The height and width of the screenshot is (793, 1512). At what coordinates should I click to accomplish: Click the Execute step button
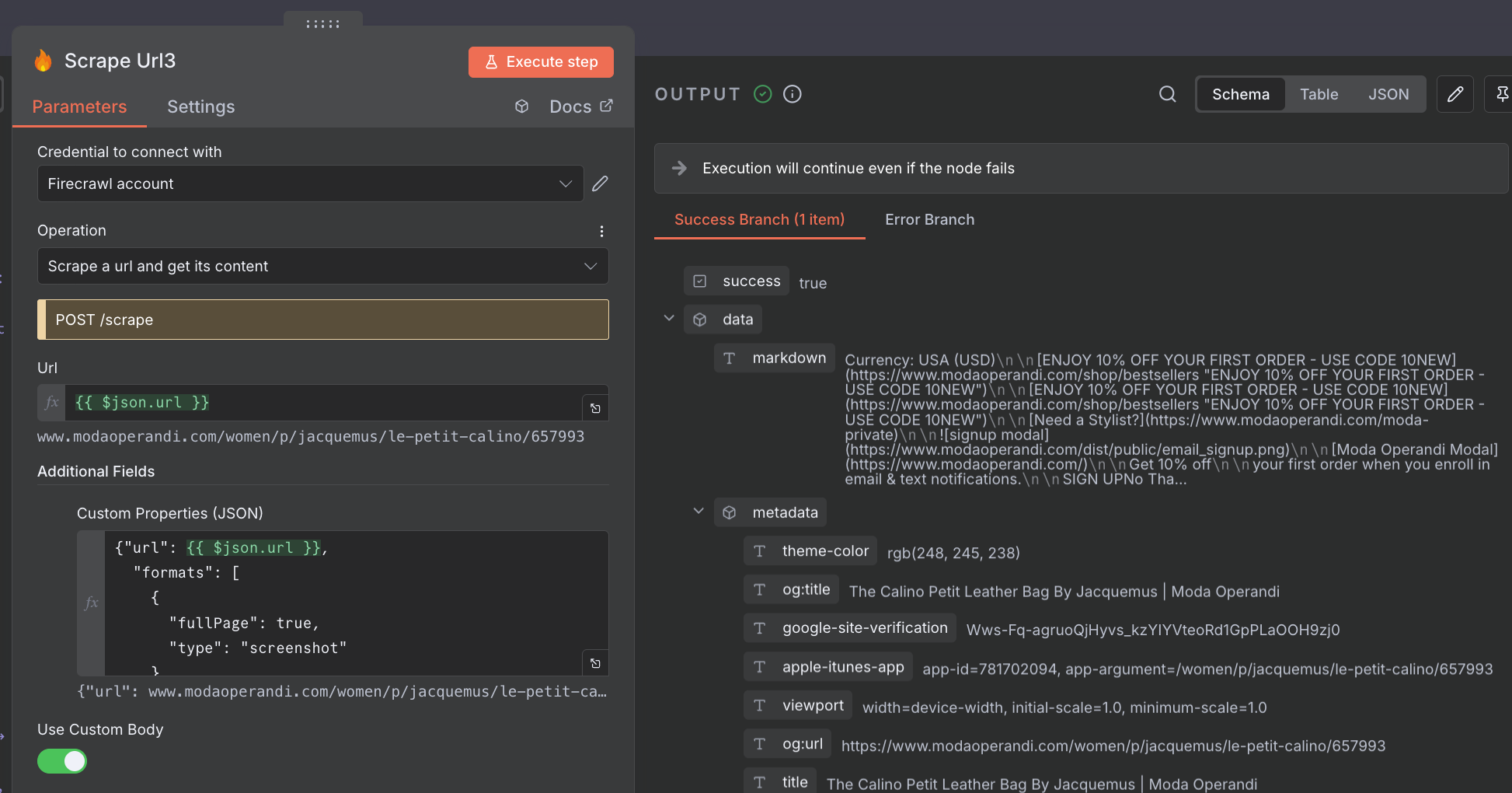click(x=541, y=62)
